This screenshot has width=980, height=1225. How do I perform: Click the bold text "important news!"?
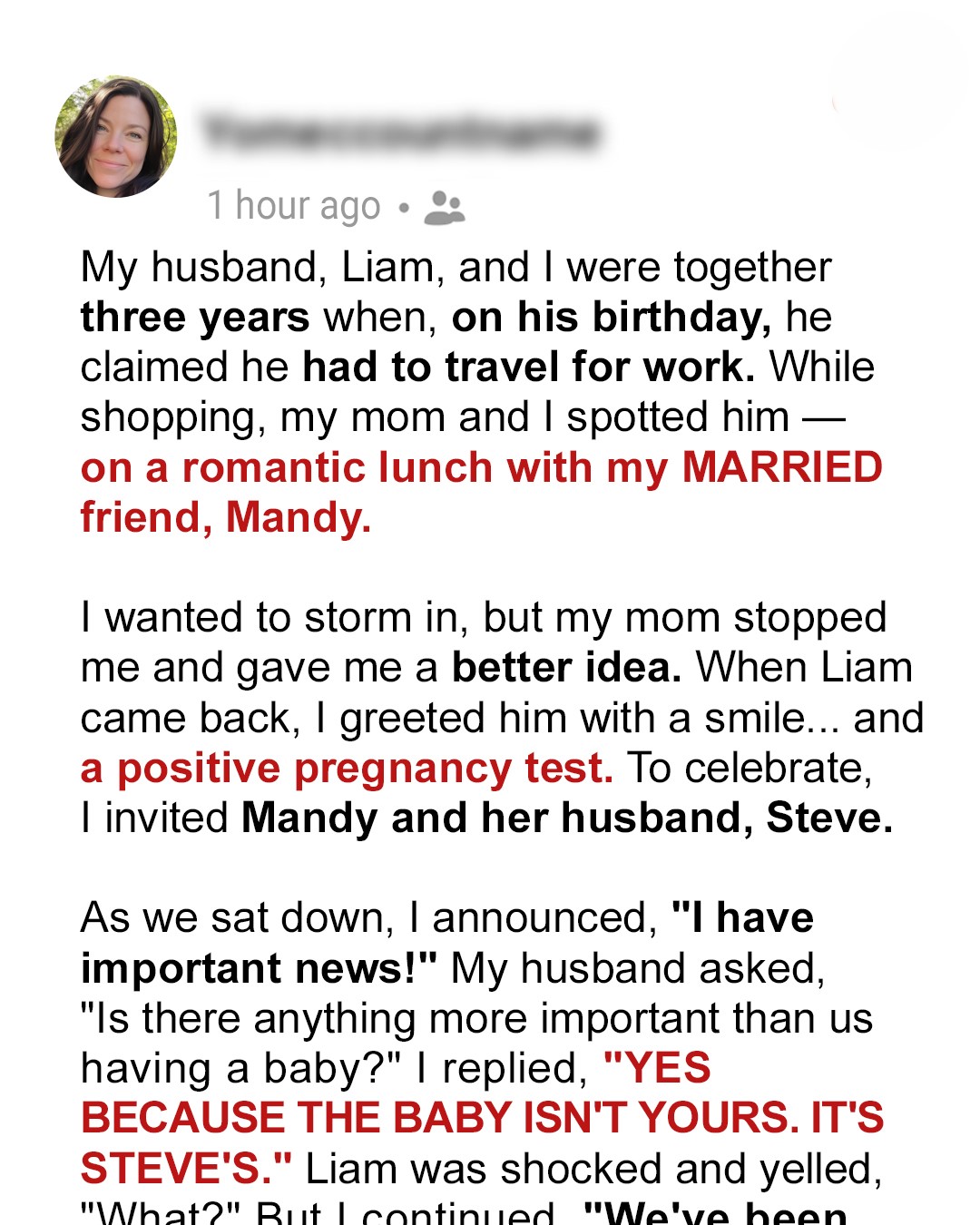point(259,969)
